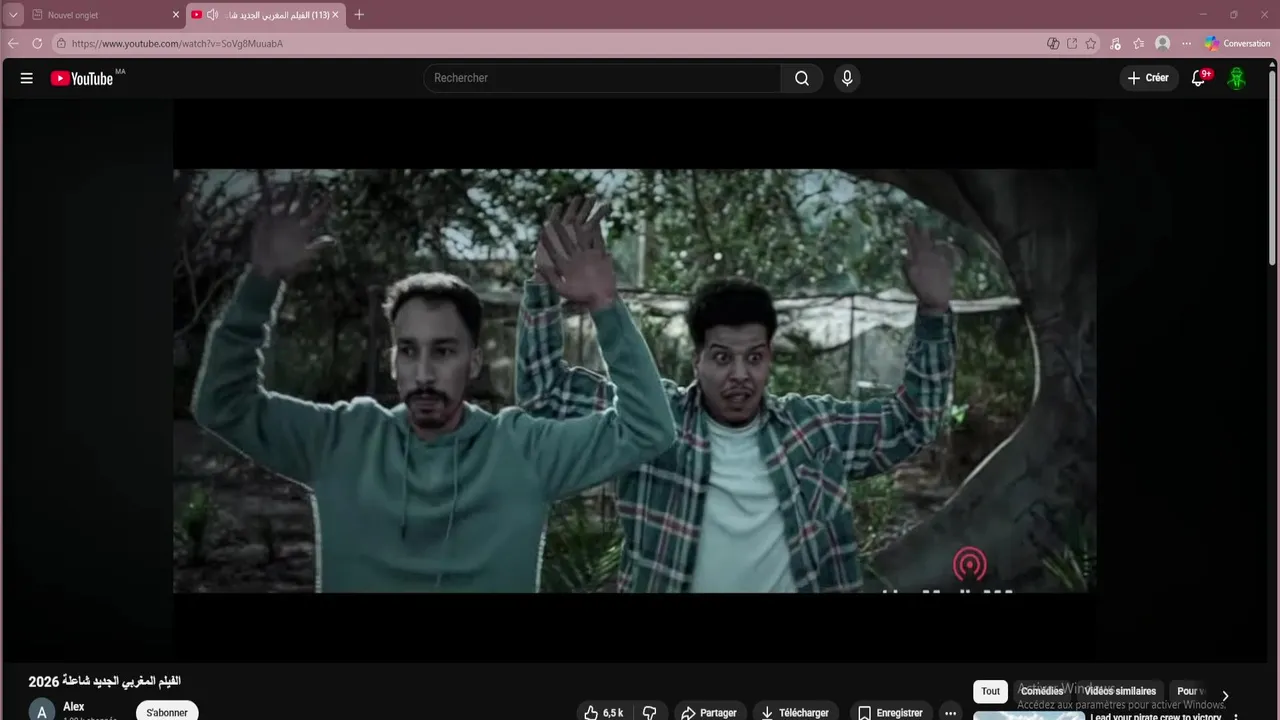This screenshot has height=720, width=1280.
Task: Start voice search with the microphone icon
Action: 847,78
